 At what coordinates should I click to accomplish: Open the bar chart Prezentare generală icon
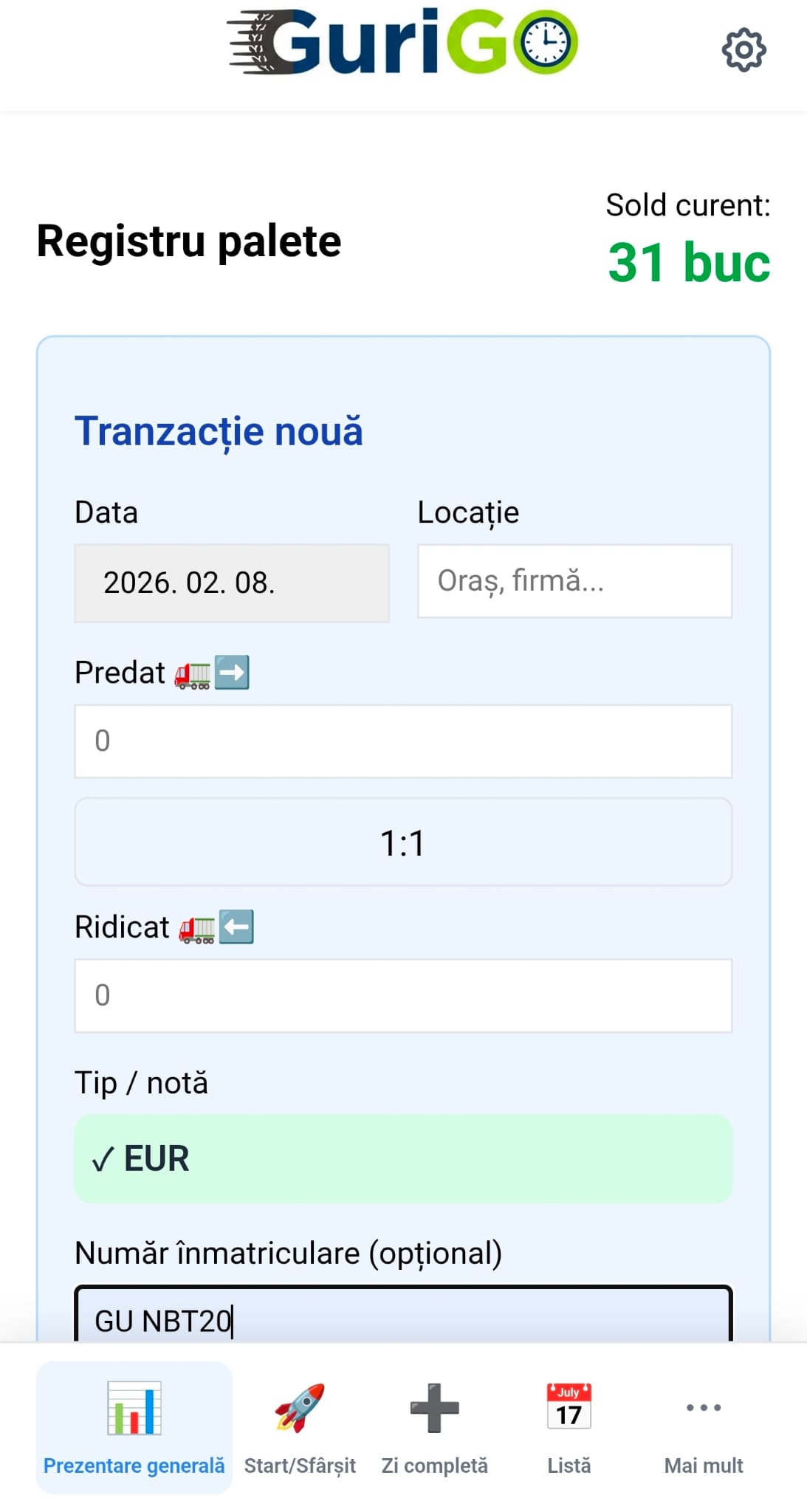[x=133, y=1409]
